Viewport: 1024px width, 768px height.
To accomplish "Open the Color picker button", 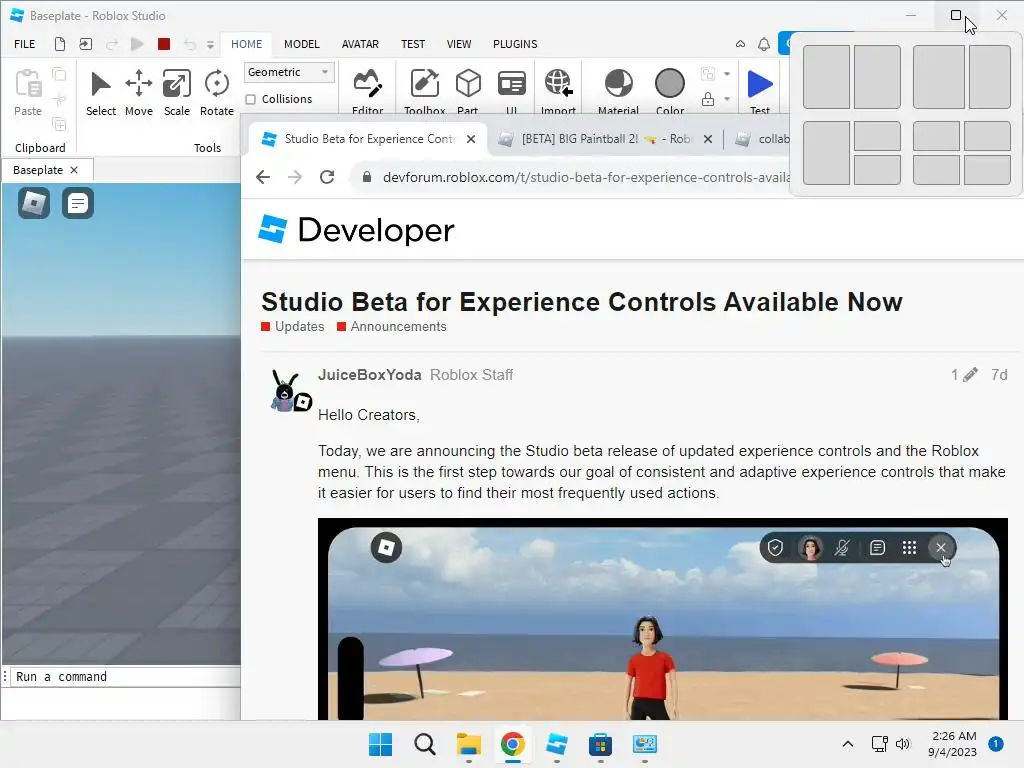I will tap(670, 91).
